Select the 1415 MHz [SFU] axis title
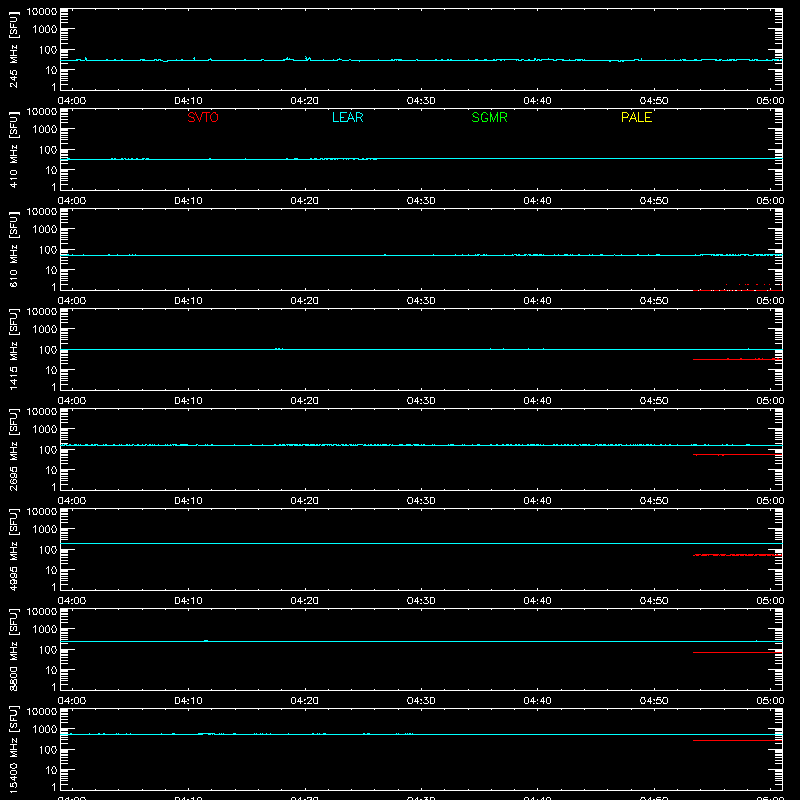Screen dimensions: 800x800 [14, 349]
